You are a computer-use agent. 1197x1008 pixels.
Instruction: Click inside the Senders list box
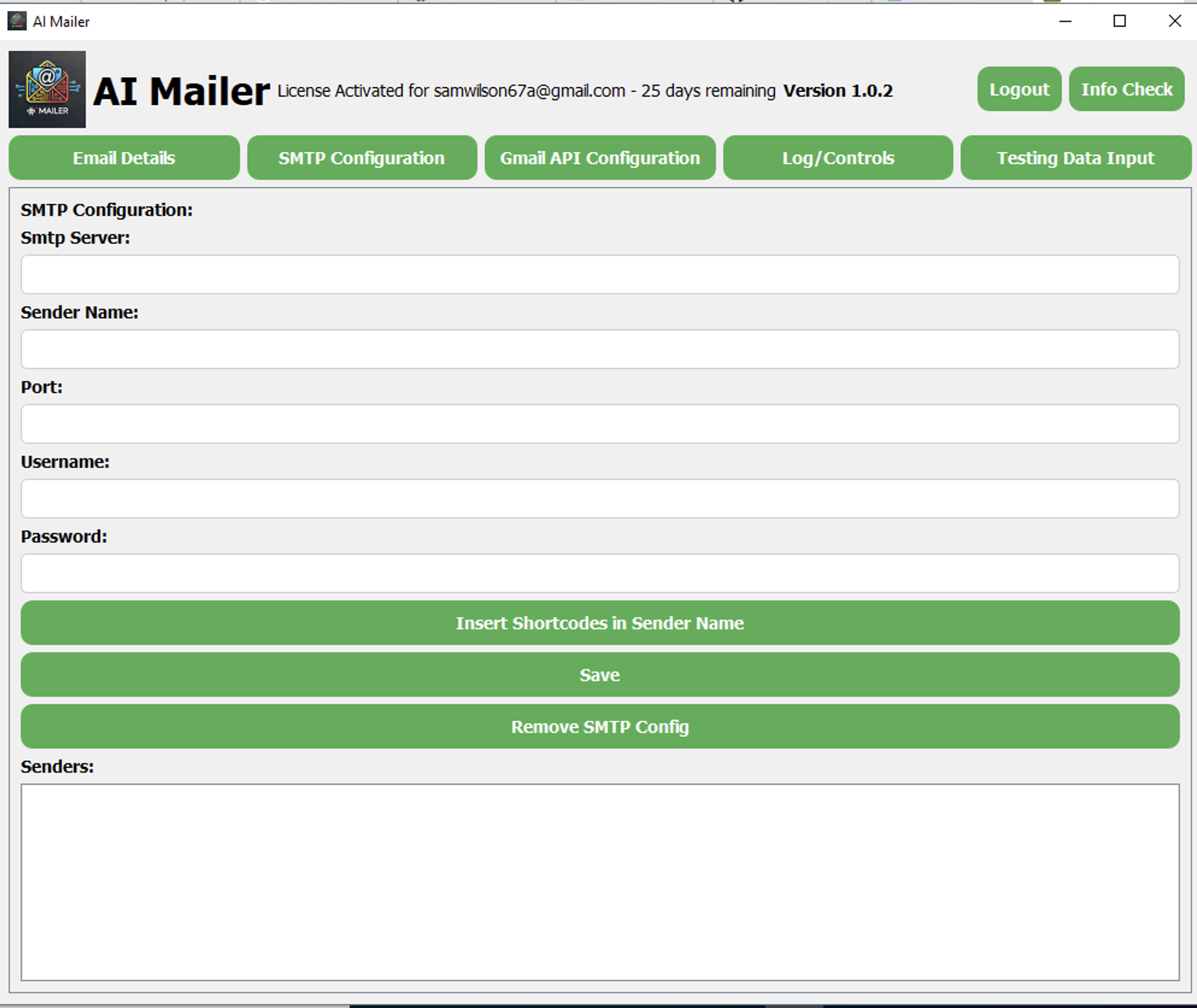point(600,883)
